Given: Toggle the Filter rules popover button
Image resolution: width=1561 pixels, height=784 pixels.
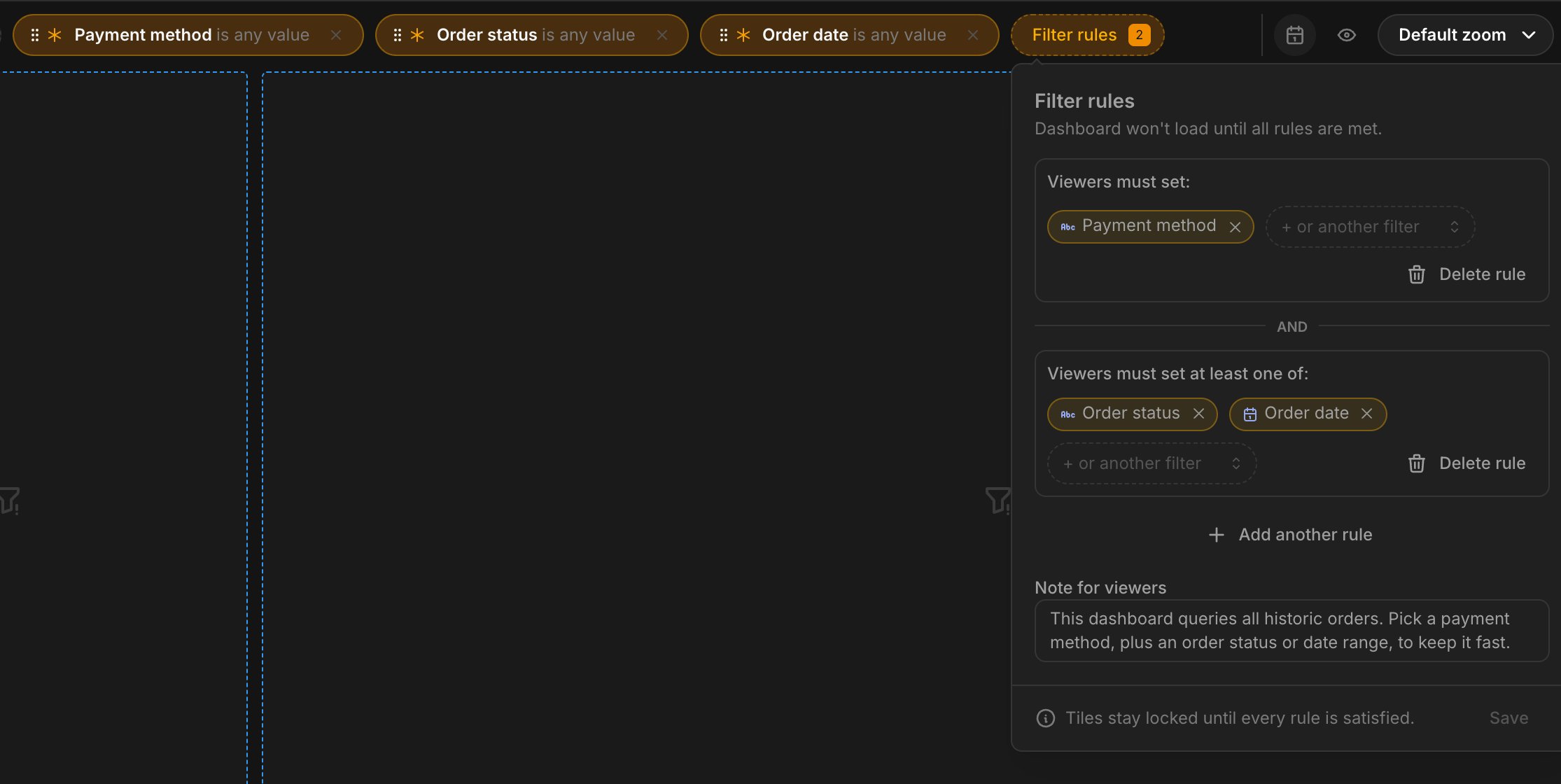Looking at the screenshot, I should point(1087,35).
